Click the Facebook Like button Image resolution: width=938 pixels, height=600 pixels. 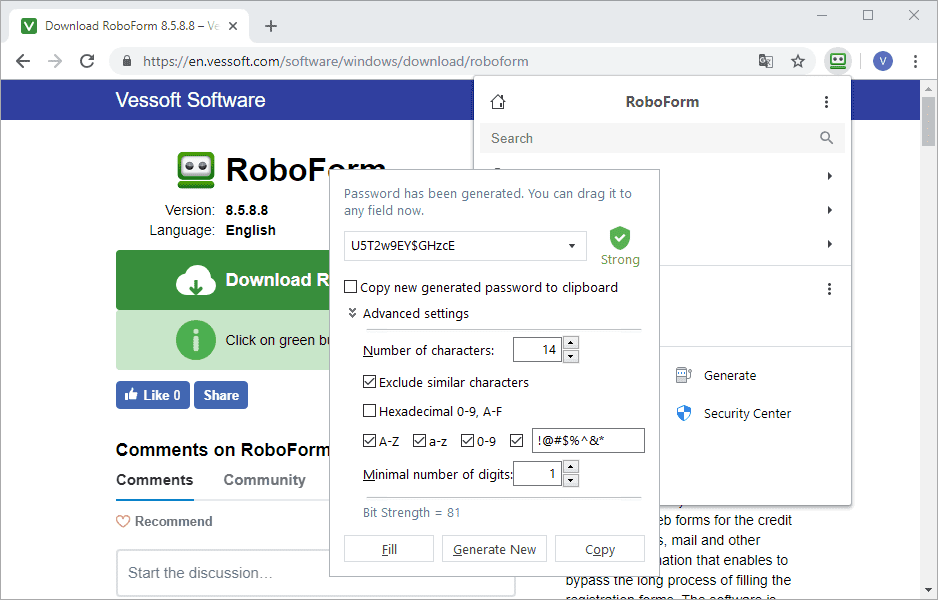pos(153,395)
